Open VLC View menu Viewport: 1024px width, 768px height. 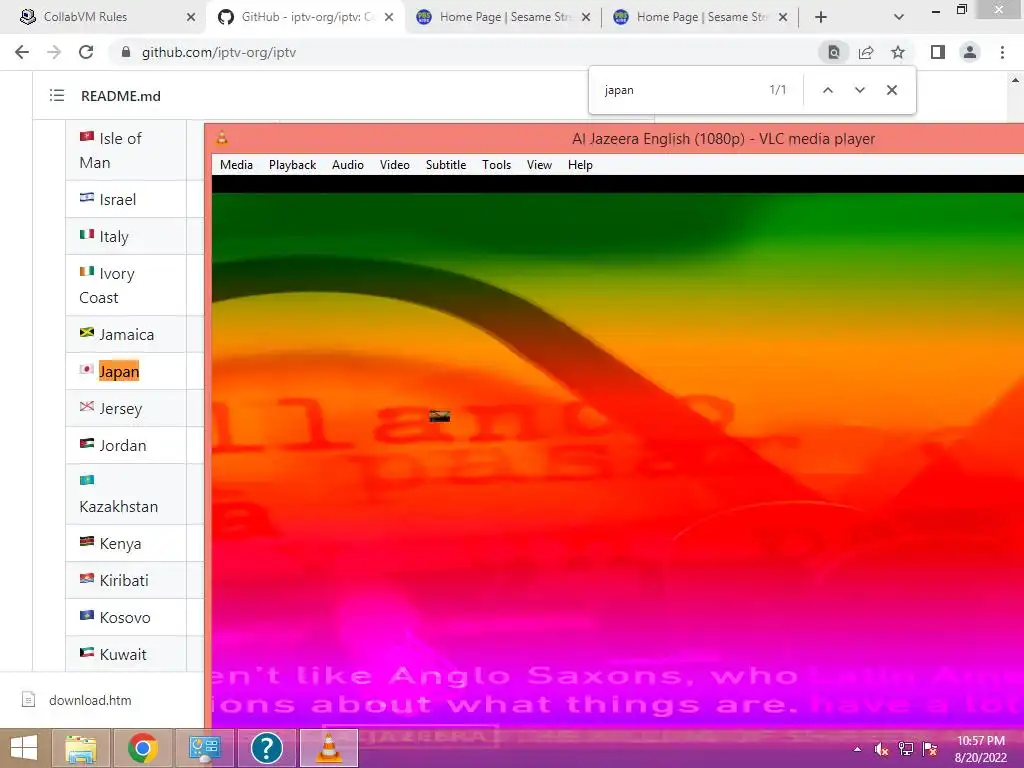(539, 165)
